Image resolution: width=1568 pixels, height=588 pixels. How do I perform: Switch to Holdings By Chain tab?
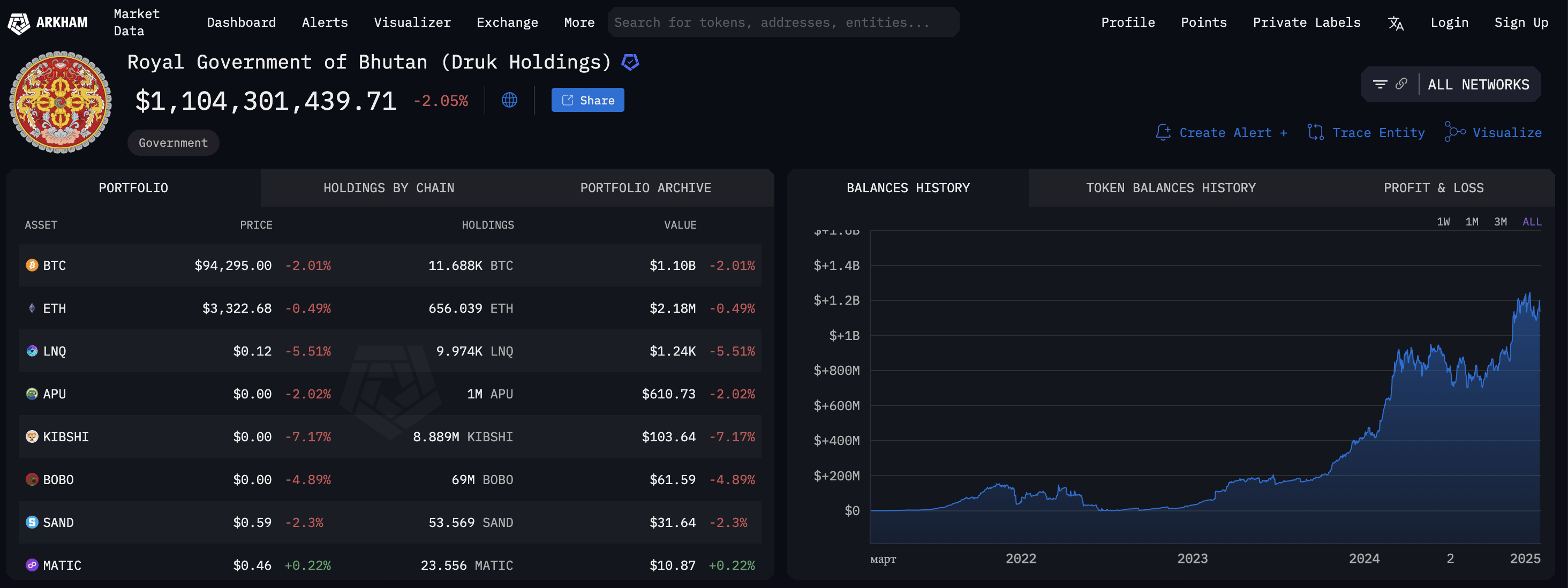click(x=388, y=188)
